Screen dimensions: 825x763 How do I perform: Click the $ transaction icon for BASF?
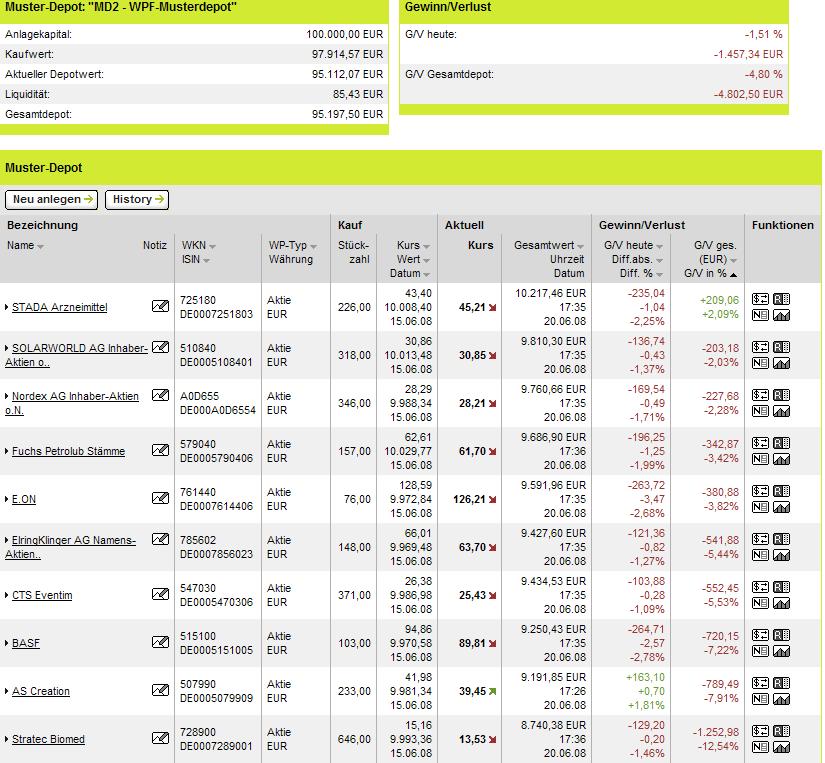(760, 635)
